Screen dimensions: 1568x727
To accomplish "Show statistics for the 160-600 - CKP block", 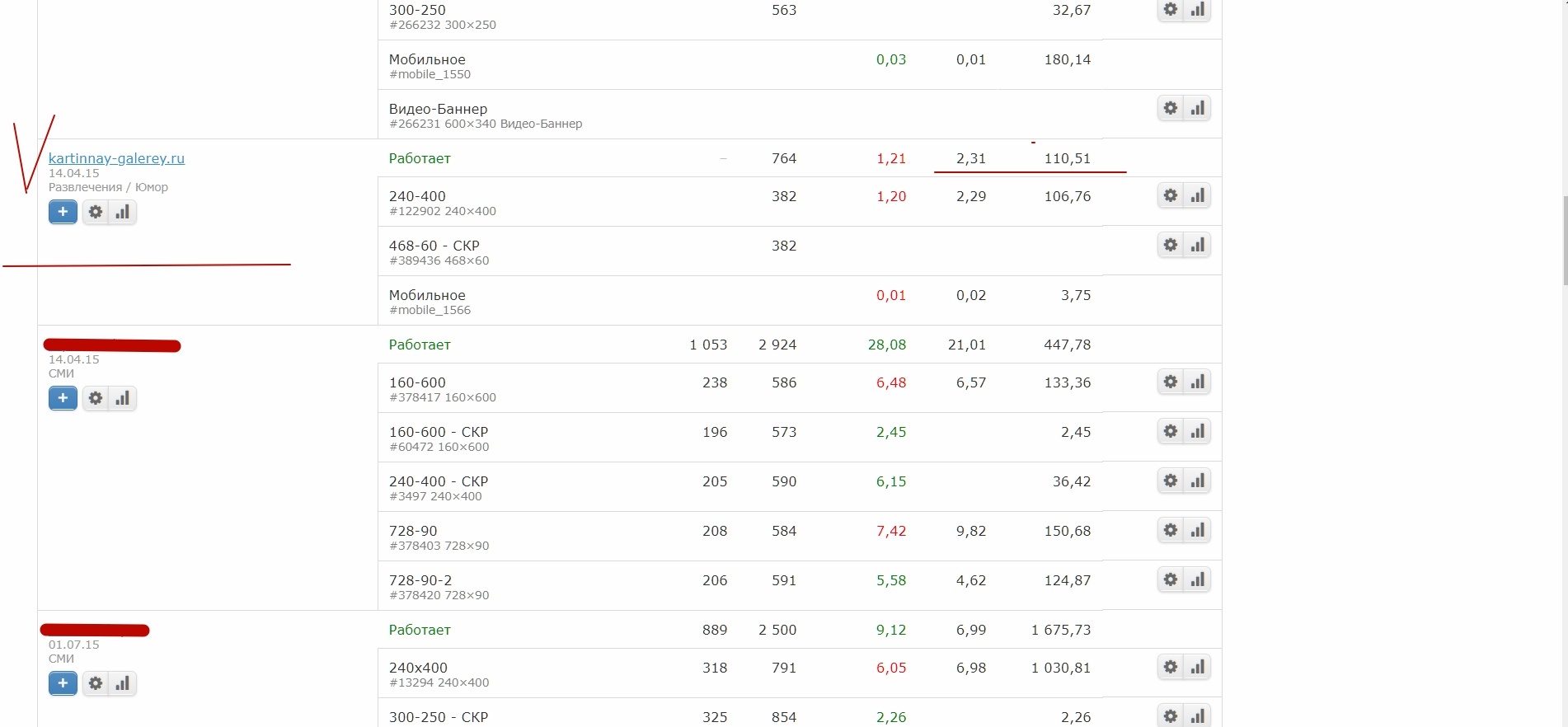I will coord(1198,431).
